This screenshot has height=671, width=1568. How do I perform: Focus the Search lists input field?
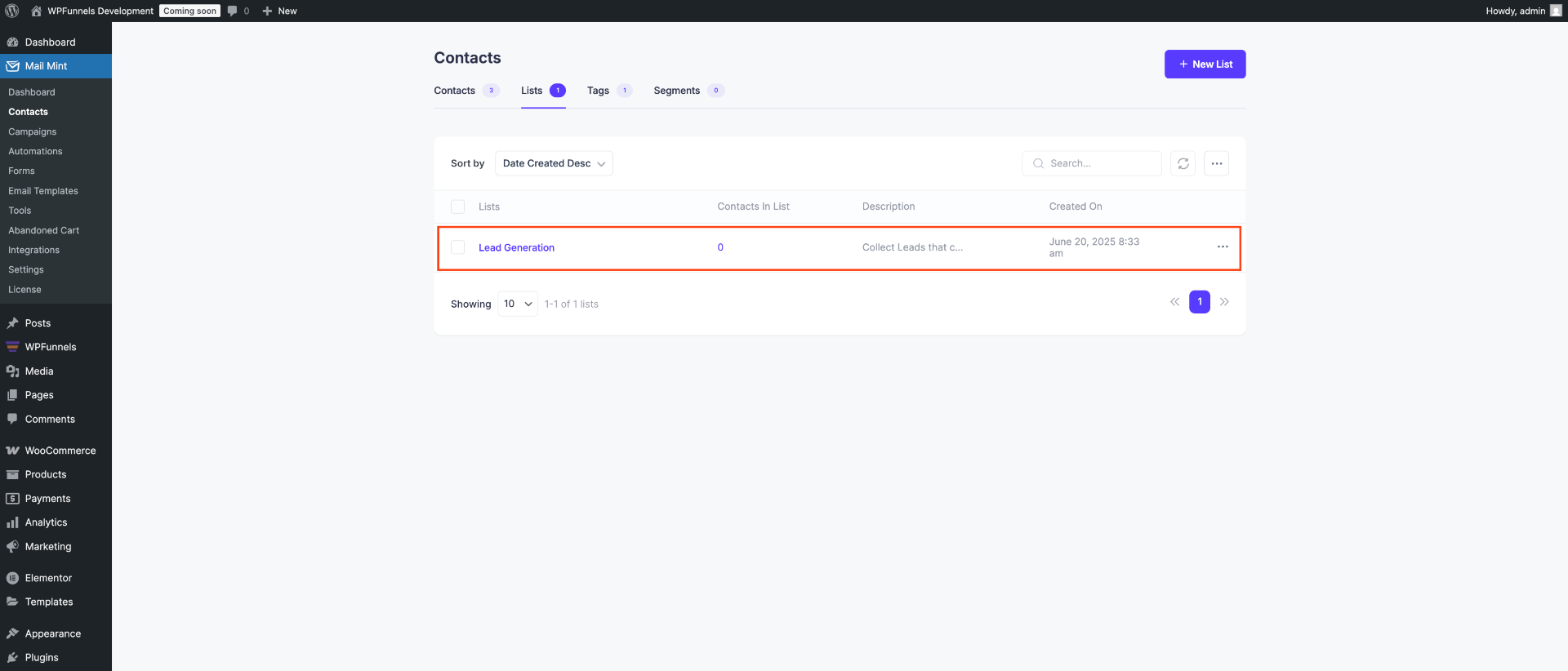click(x=1092, y=163)
